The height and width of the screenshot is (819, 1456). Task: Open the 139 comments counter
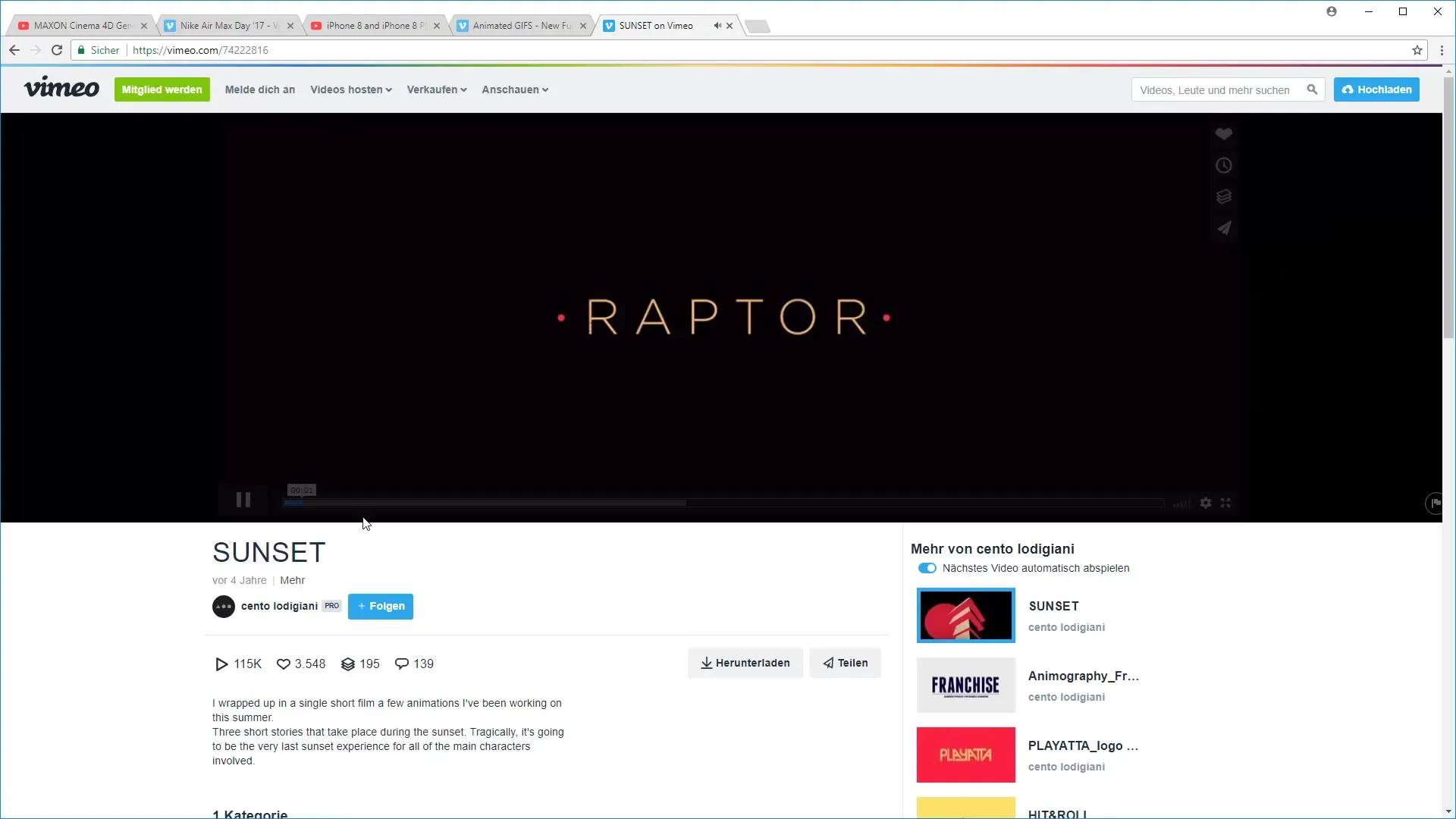(414, 664)
